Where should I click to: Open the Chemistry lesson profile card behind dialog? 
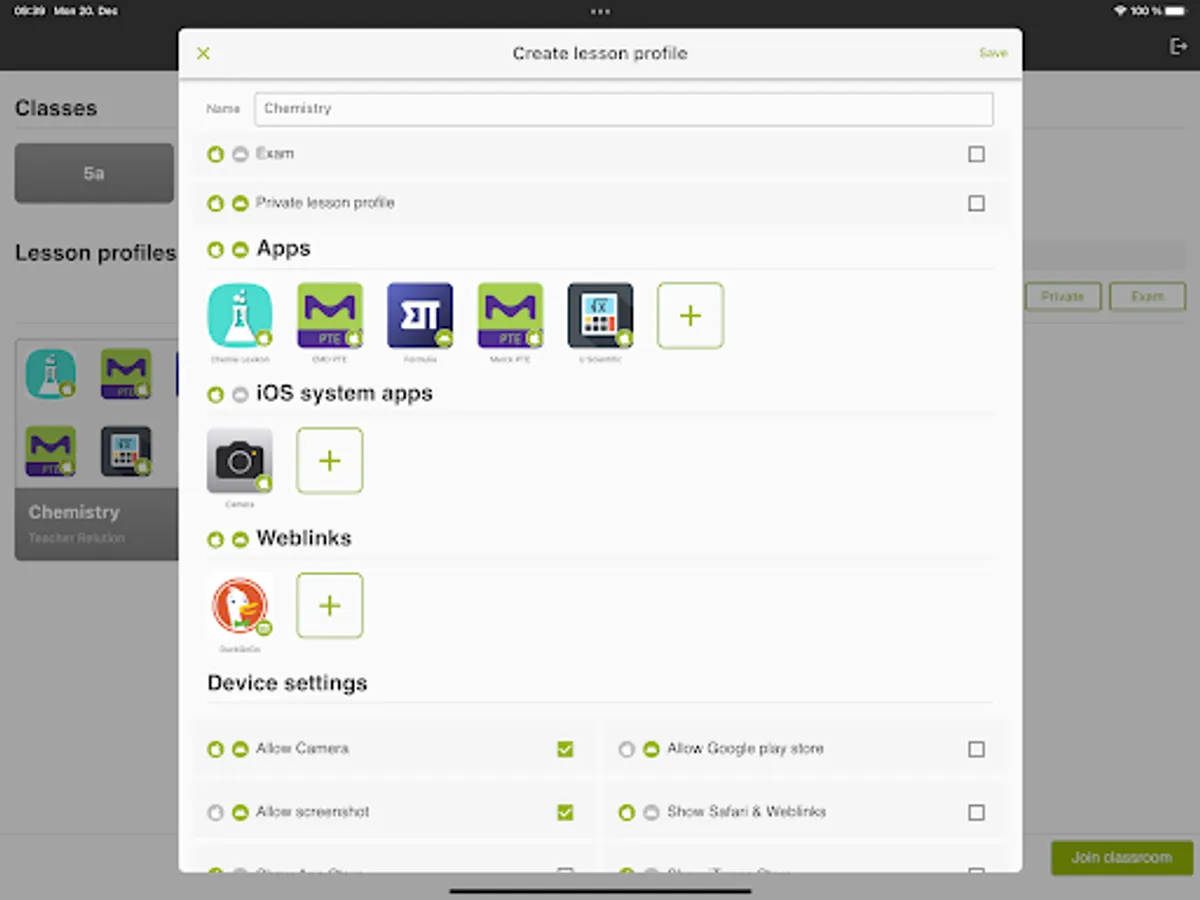click(97, 449)
